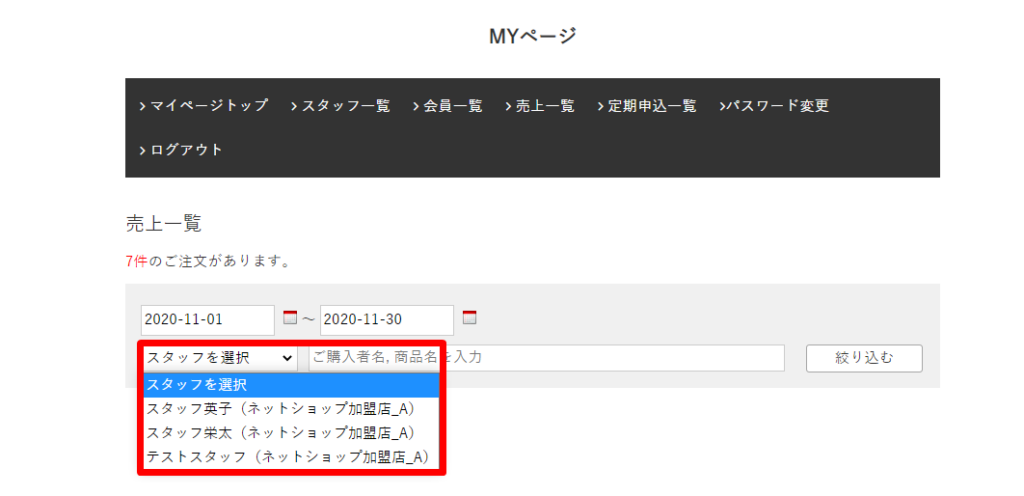Click the 売上一覧 section heading
1024x496 pixels.
point(163,223)
